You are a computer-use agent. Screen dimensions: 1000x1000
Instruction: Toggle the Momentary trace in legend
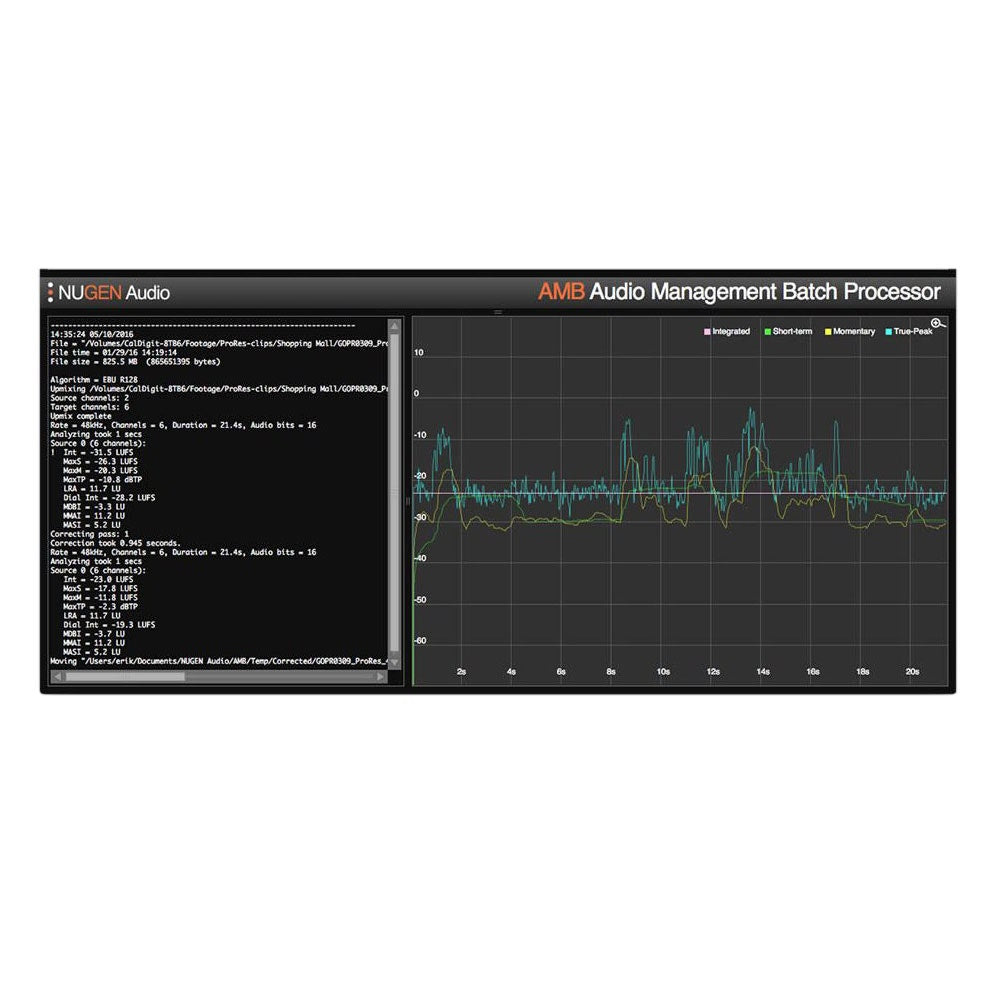[x=850, y=332]
